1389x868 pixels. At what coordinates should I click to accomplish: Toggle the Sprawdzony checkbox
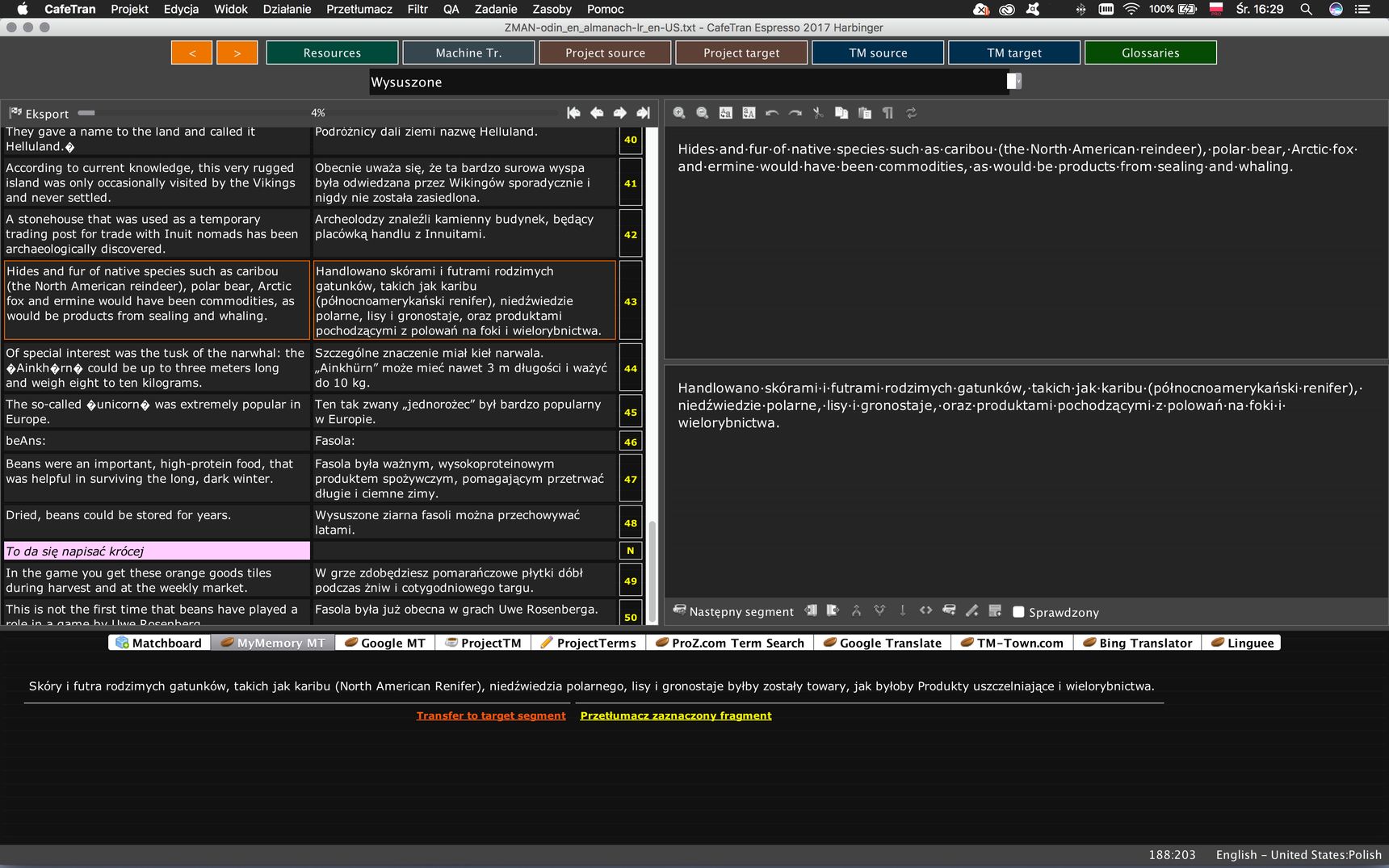(1018, 612)
